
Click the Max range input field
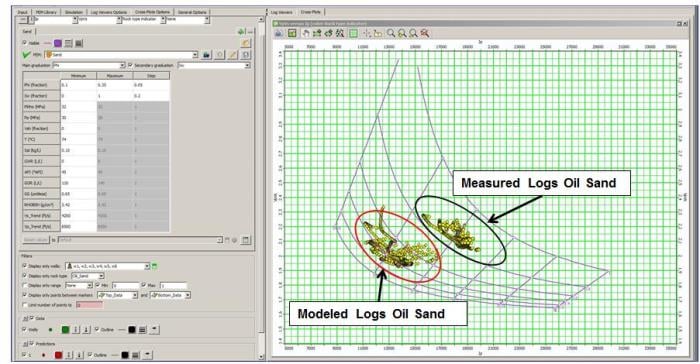[173, 285]
